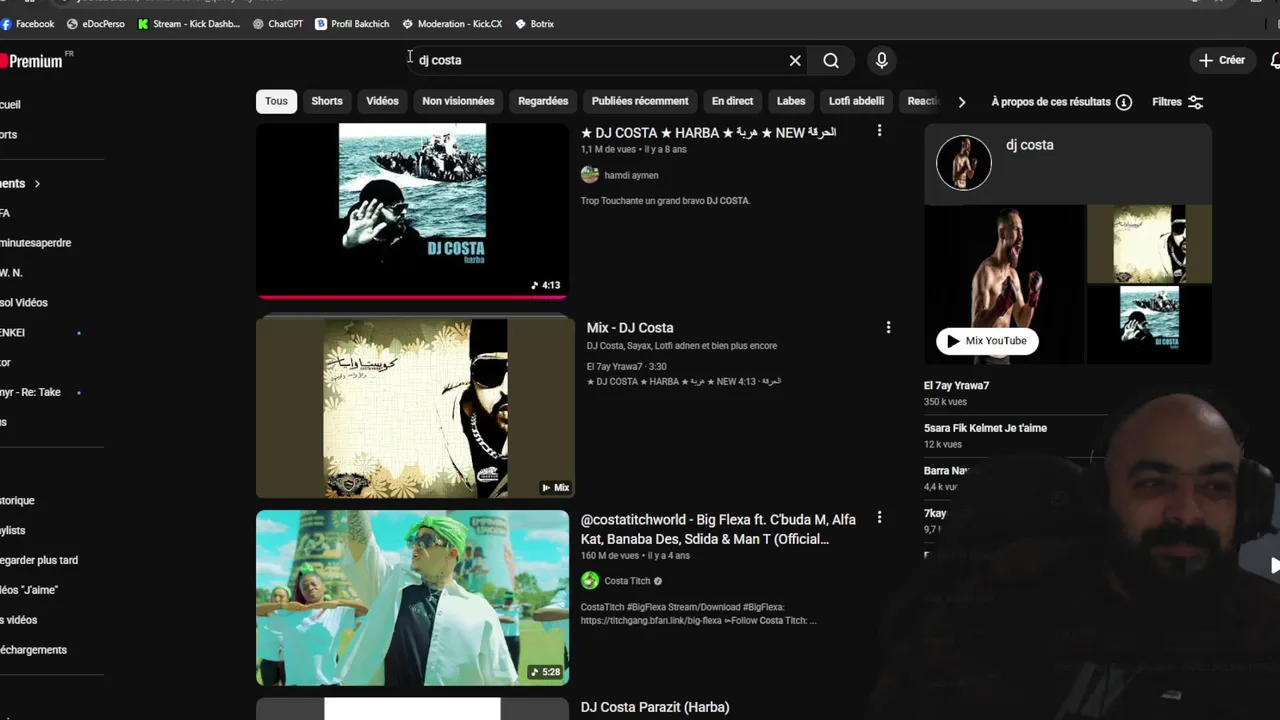Open the dj costa artist name in the side panel
The image size is (1280, 720).
coord(1030,145)
